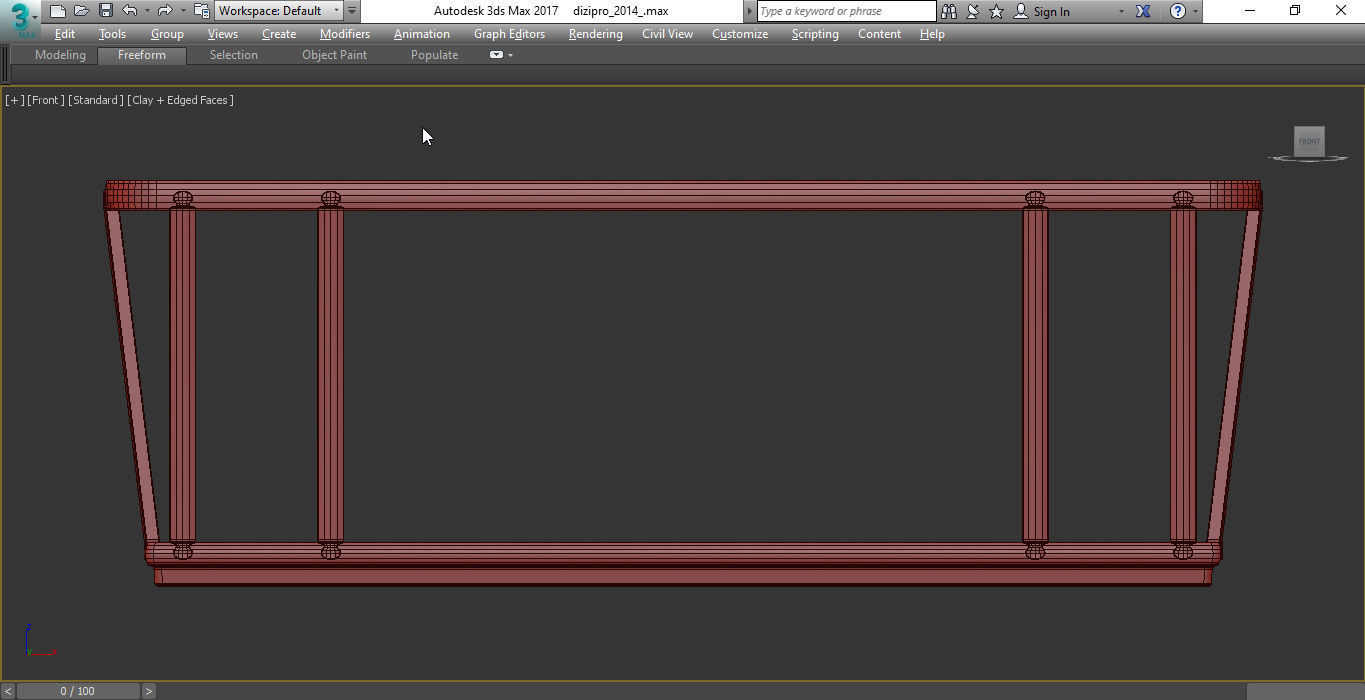Click the viewport [+] general label menu
The image size is (1365, 700).
15,100
